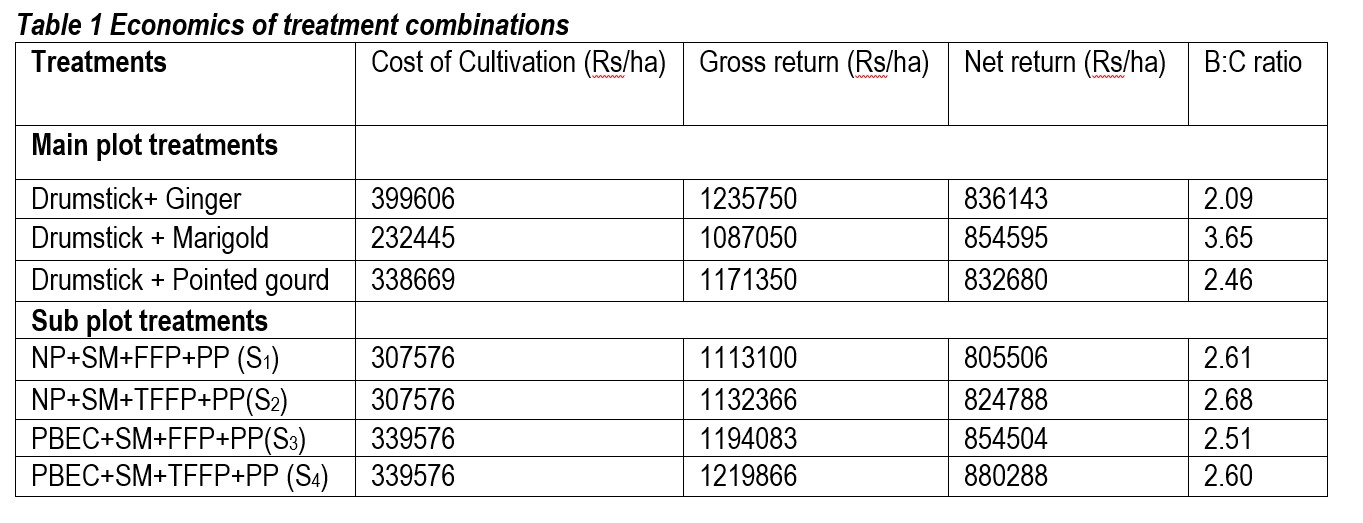The image size is (1363, 523).
Task: Click the PBEC+SM+TFFP+PP (S4) treatment cell
Action: tap(180, 477)
